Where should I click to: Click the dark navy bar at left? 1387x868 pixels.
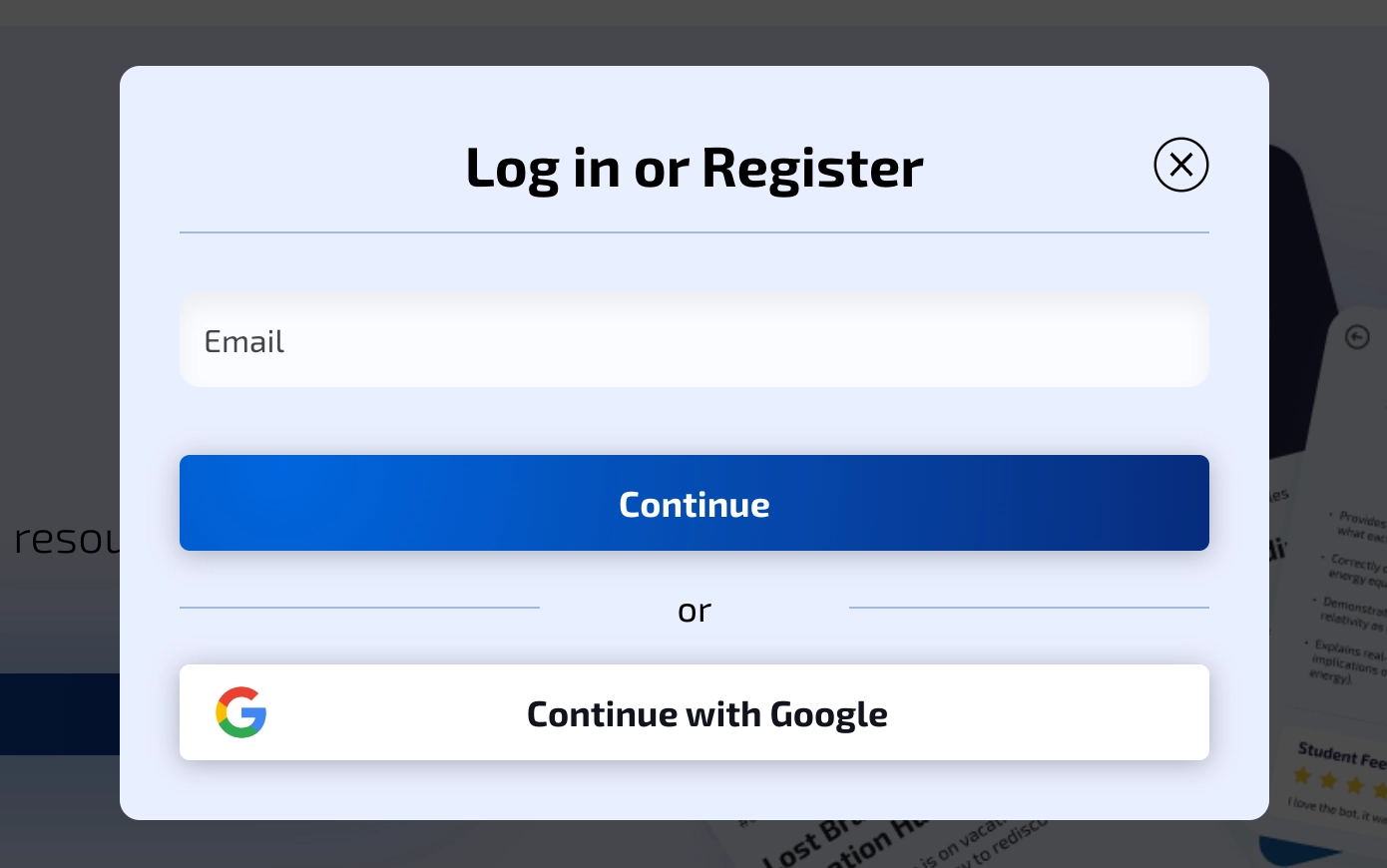[60, 714]
